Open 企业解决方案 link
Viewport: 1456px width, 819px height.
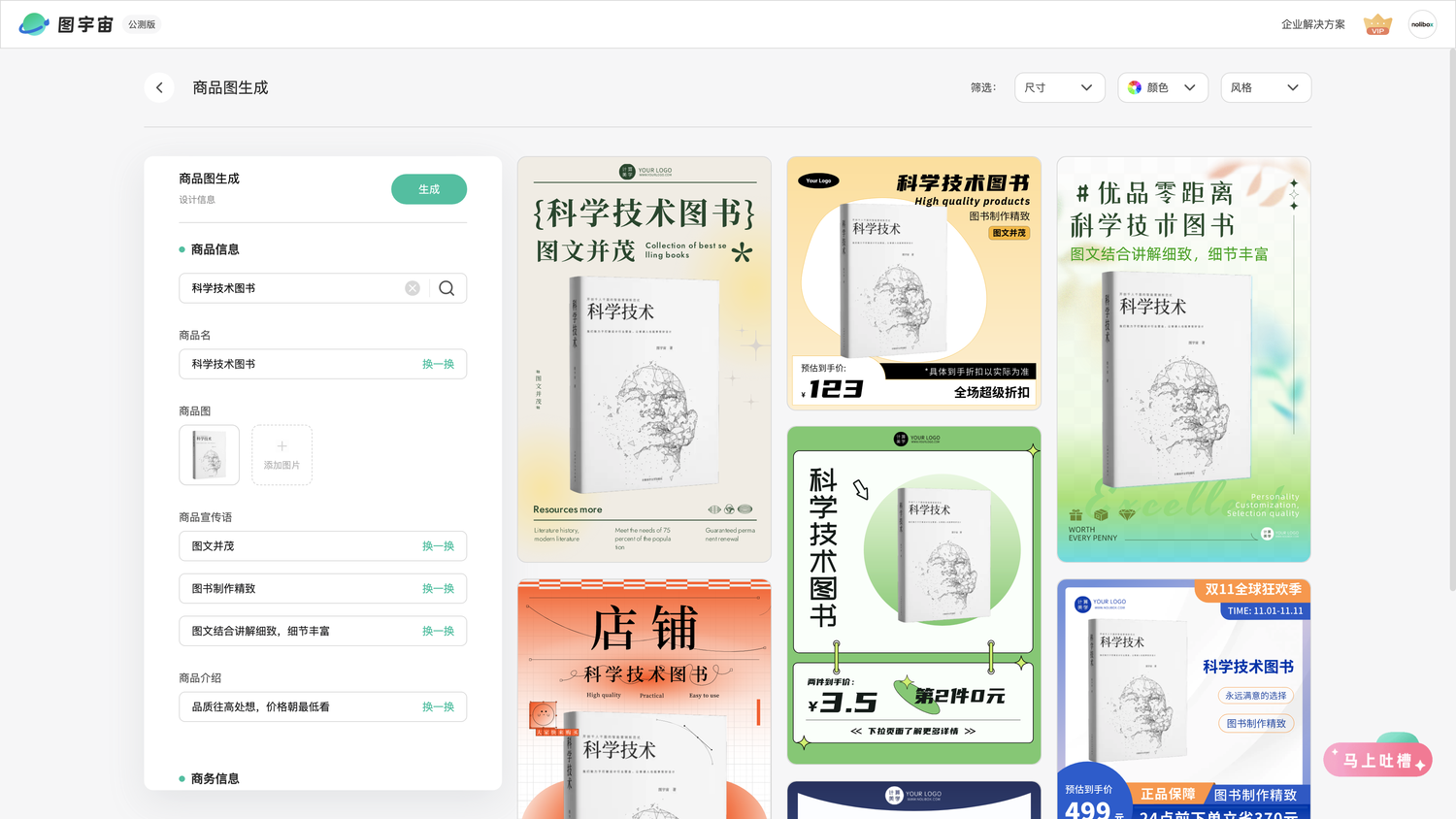[x=1313, y=24]
